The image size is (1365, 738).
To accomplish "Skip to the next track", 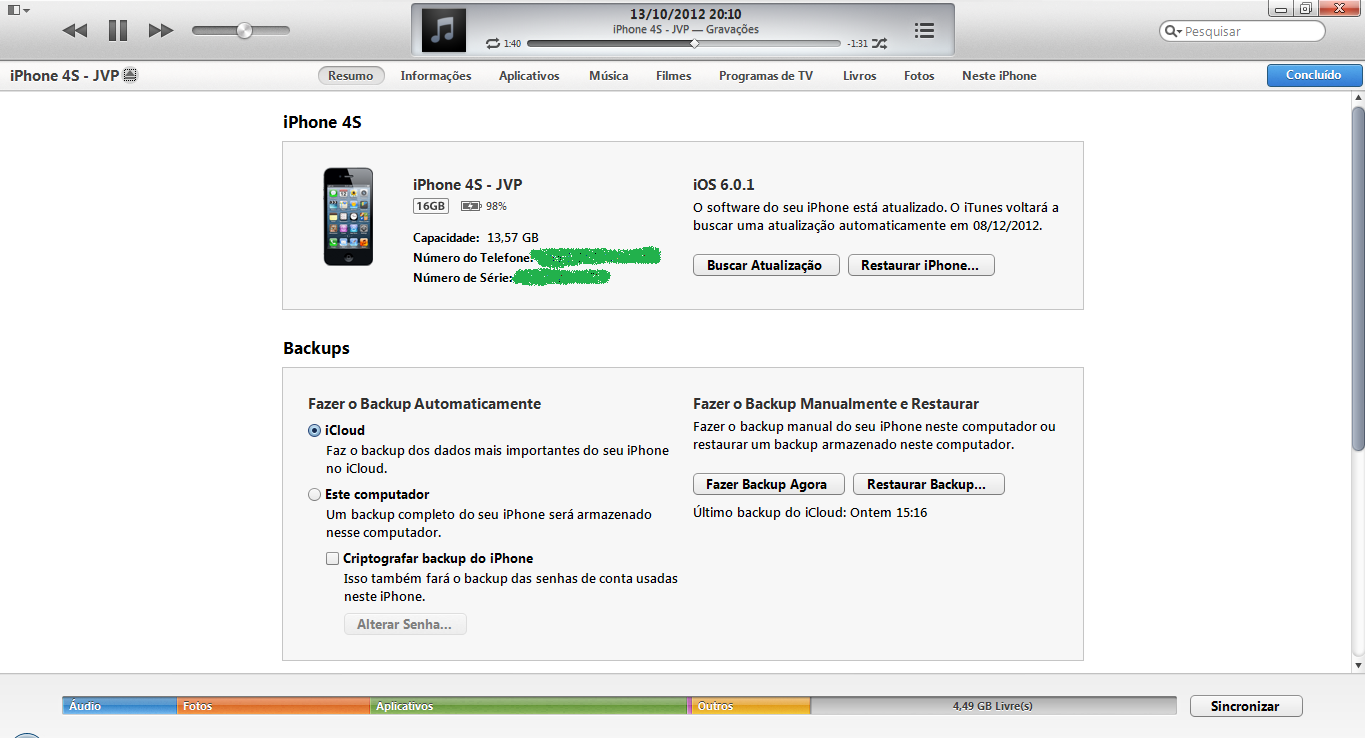I will [160, 31].
